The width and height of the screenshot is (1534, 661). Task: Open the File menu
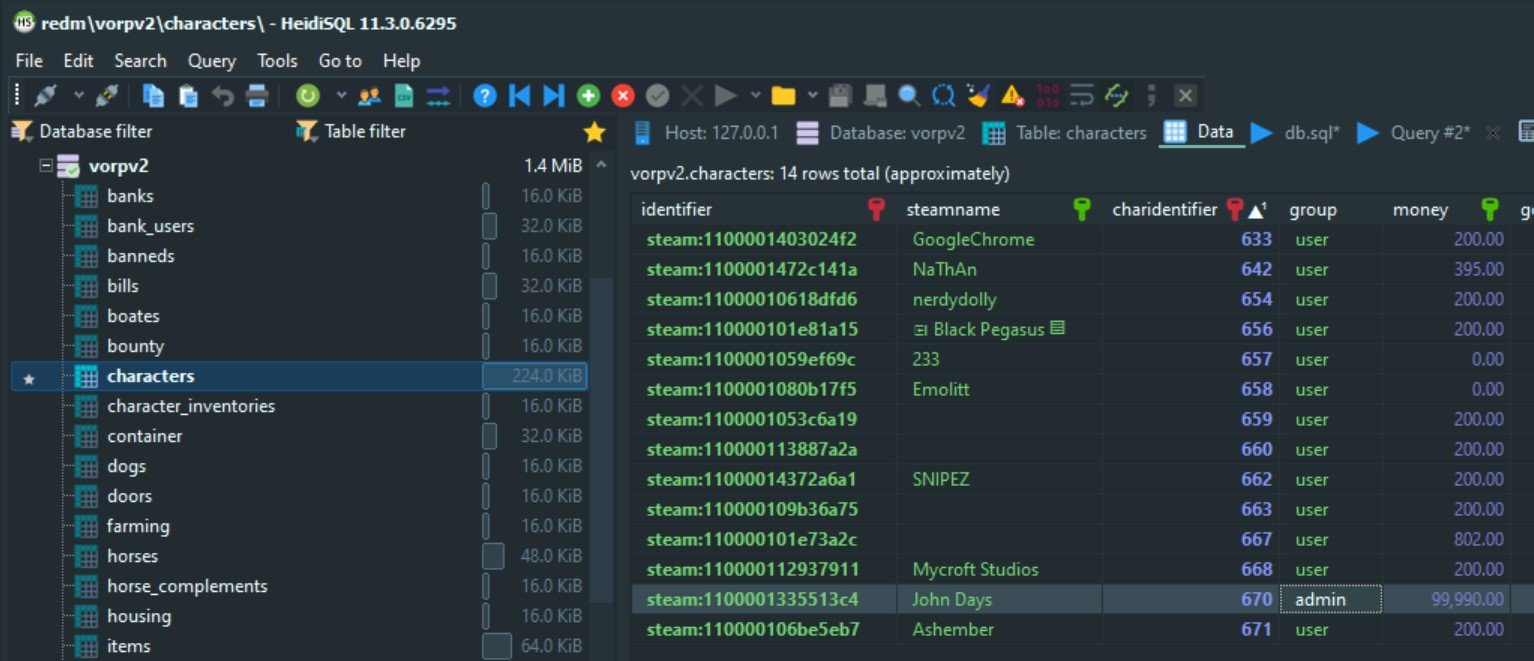tap(29, 61)
